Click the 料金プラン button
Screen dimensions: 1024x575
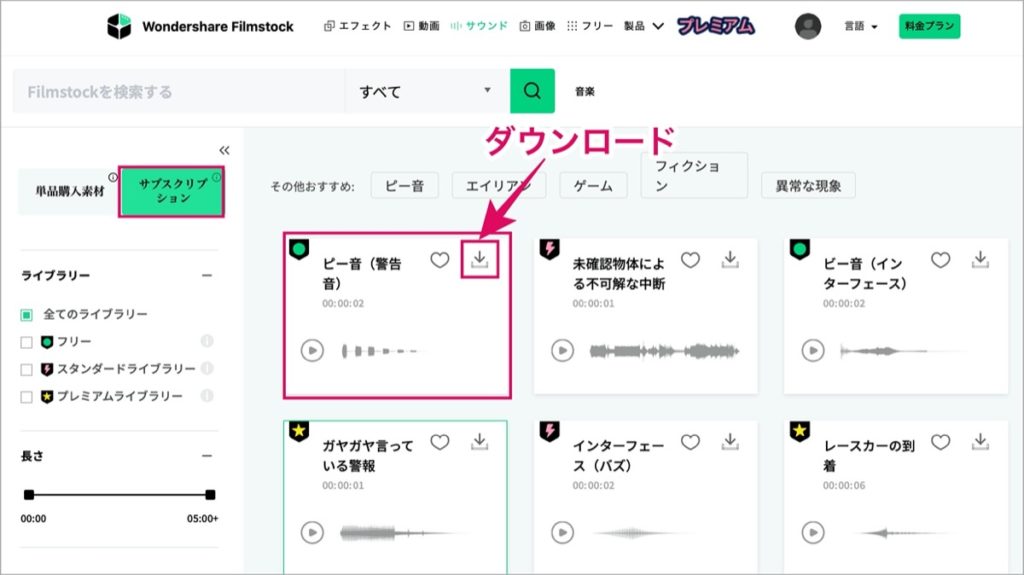929,26
